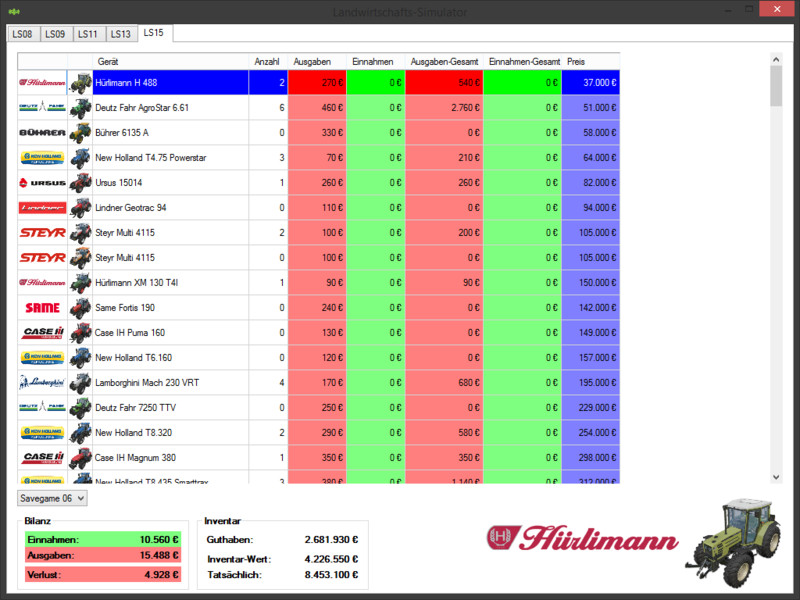The width and height of the screenshot is (800, 600).
Task: Click the large Hürlimann logo banner
Action: coord(582,540)
